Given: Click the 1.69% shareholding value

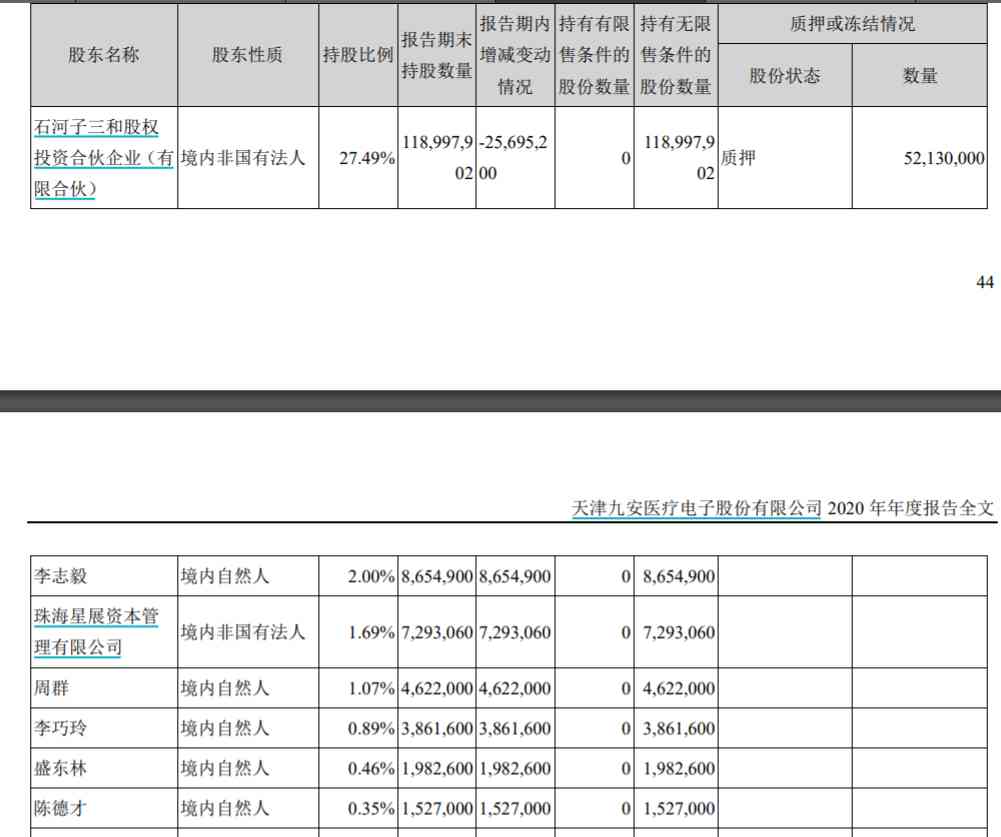Looking at the screenshot, I should tap(372, 633).
